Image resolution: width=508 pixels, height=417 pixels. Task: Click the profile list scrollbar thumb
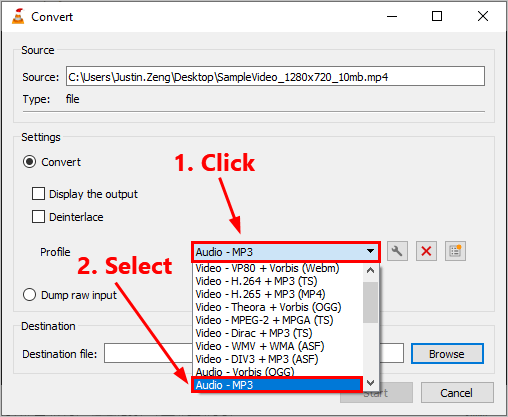[x=370, y=302]
